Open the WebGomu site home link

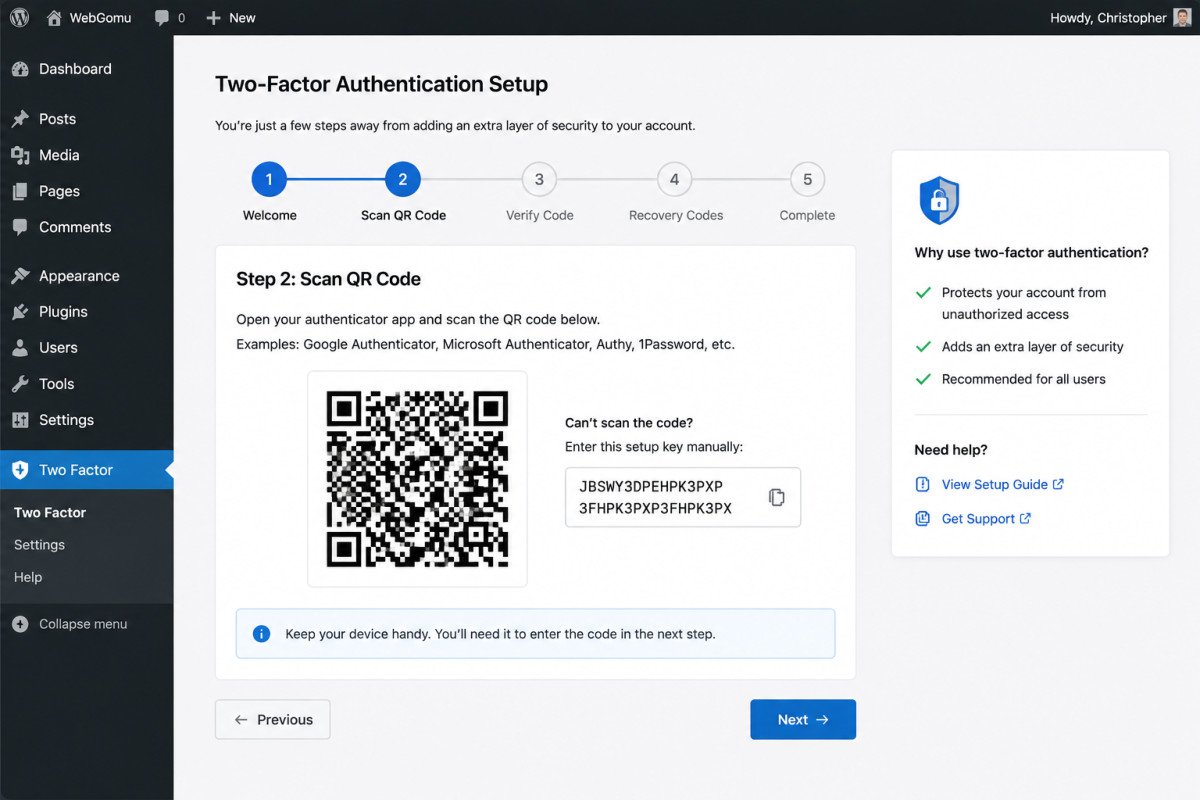(89, 17)
